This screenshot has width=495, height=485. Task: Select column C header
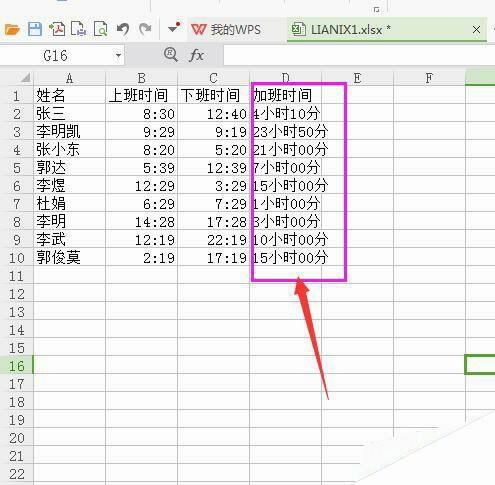click(213, 78)
